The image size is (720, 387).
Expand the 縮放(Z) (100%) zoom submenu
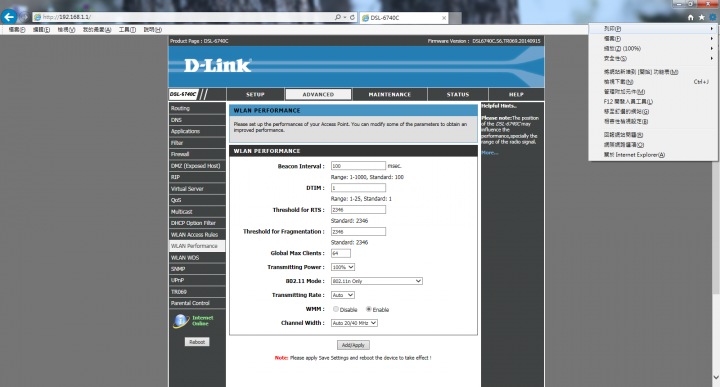[653, 49]
